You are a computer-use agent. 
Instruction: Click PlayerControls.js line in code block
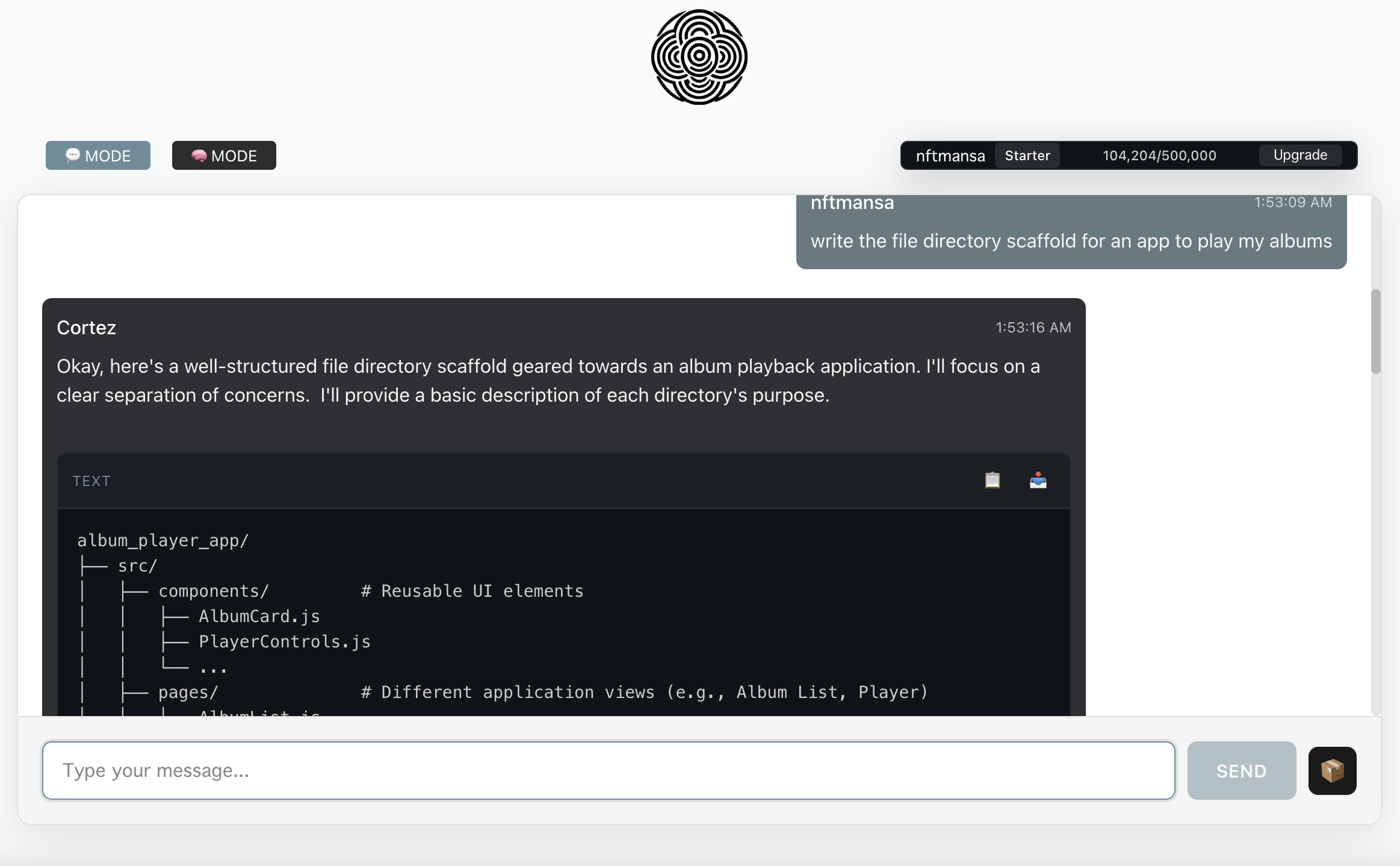coord(284,641)
